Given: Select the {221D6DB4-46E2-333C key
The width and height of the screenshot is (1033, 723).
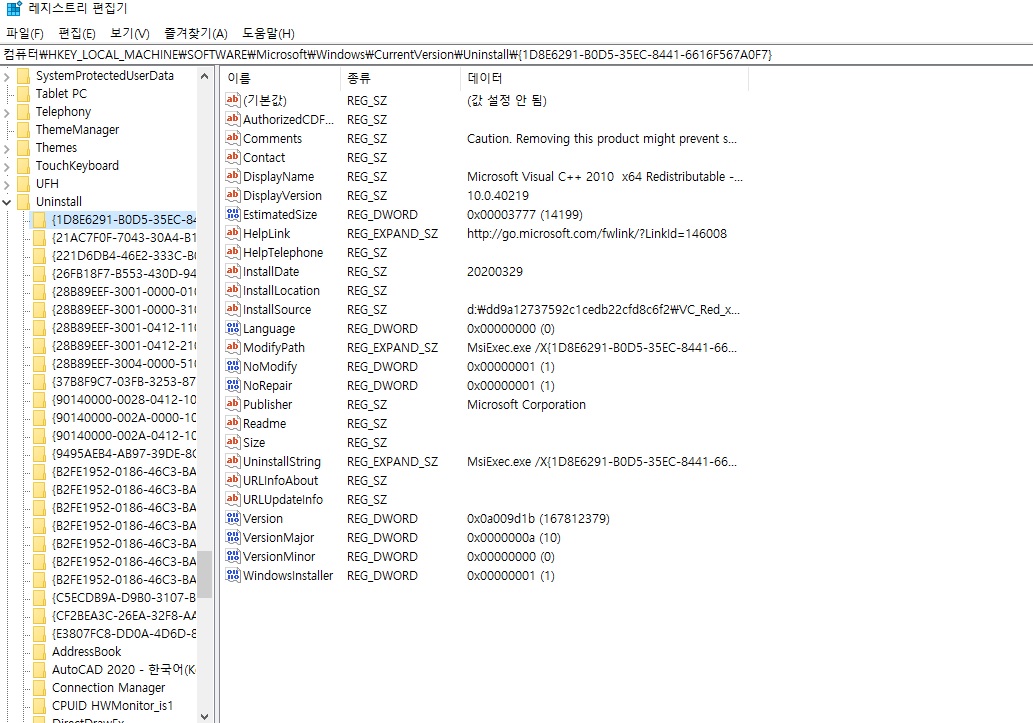Looking at the screenshot, I should (124, 256).
